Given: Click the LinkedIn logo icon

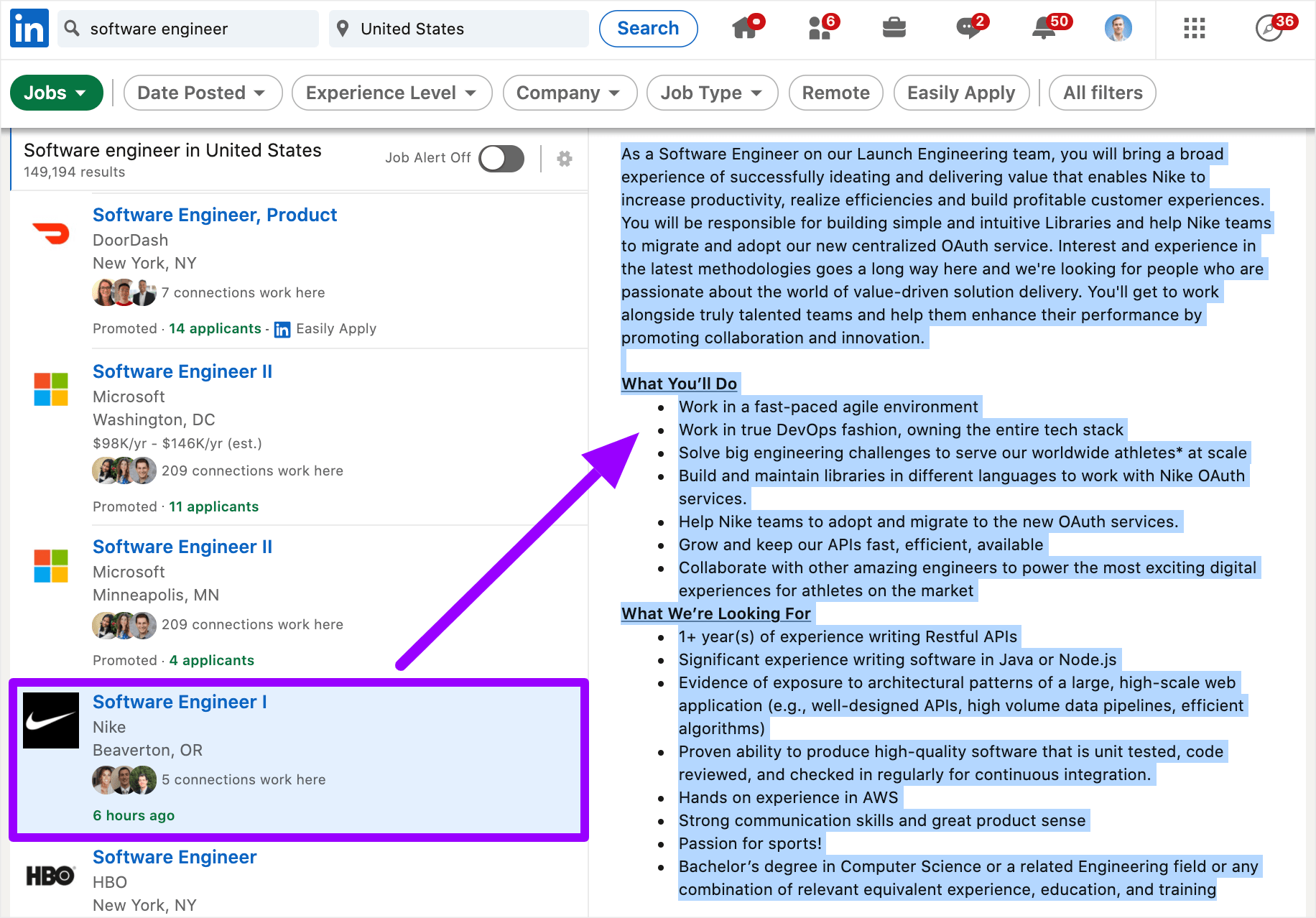Looking at the screenshot, I should click(29, 29).
